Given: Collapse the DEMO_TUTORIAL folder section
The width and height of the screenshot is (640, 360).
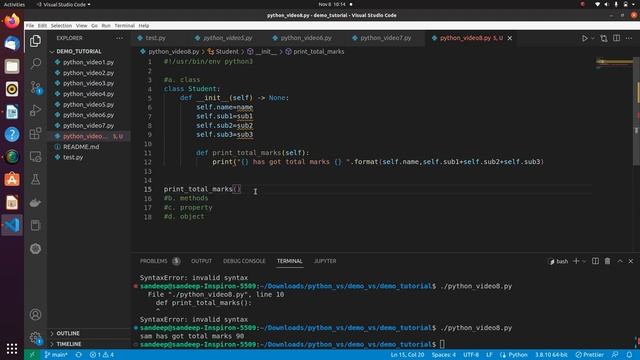Looking at the screenshot, I should click(78, 51).
